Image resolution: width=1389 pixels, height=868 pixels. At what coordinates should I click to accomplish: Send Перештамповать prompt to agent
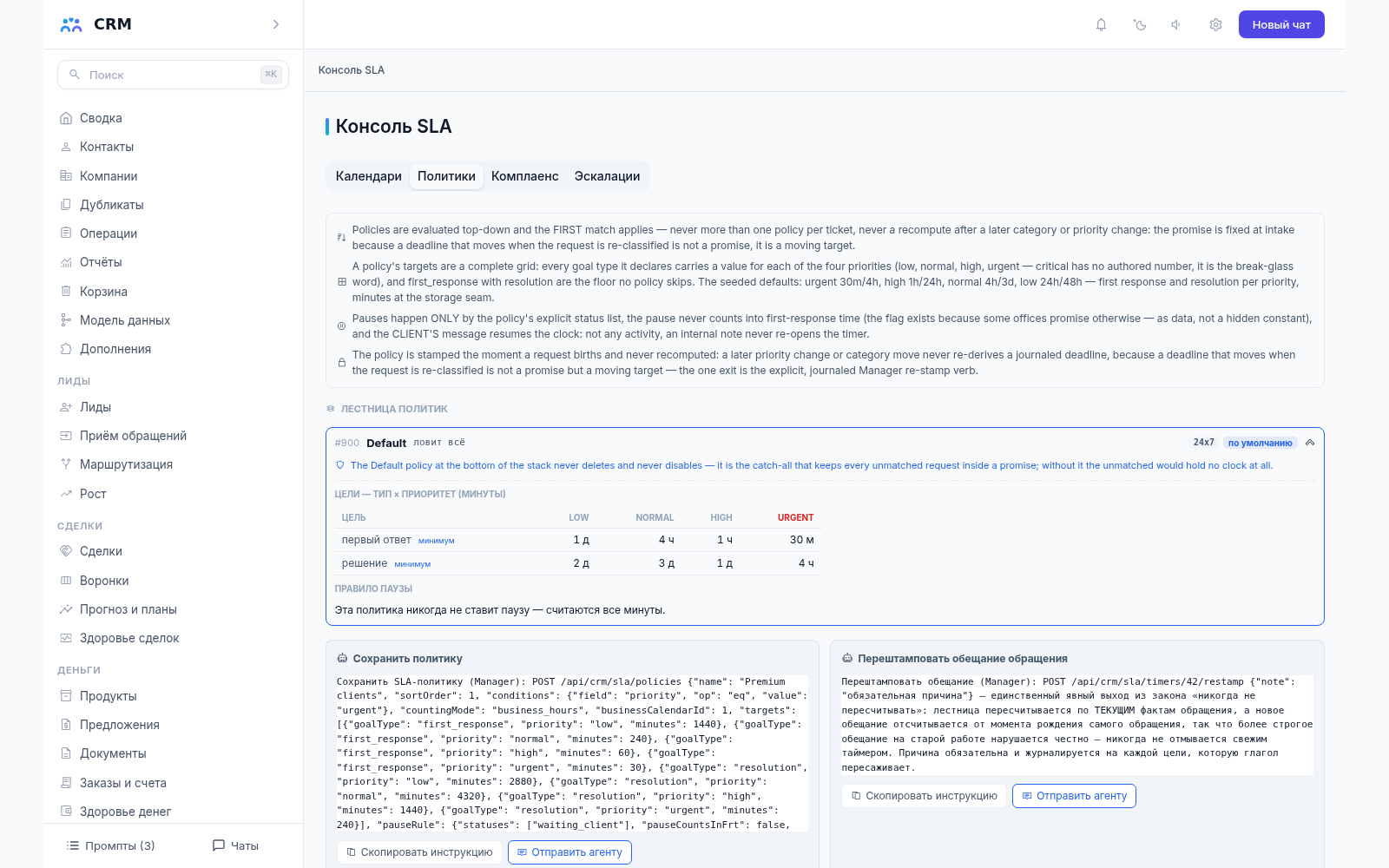1074,796
